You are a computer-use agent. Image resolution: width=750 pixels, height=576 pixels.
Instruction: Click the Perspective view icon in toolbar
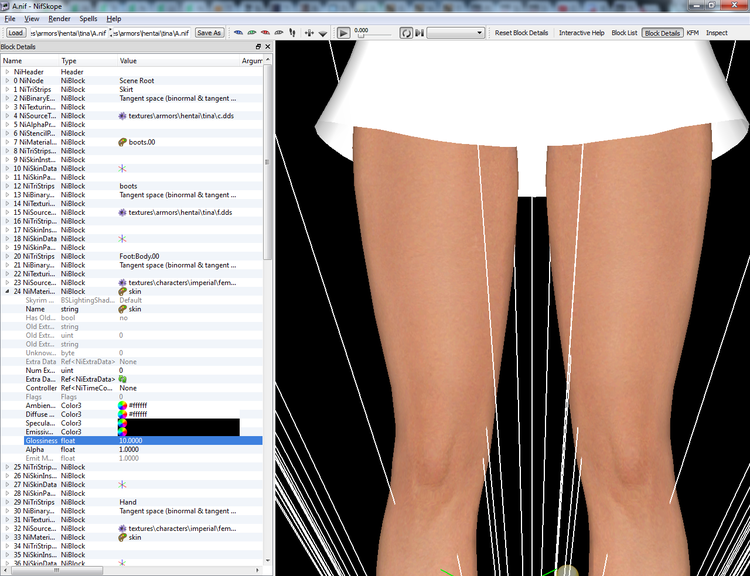click(x=322, y=33)
